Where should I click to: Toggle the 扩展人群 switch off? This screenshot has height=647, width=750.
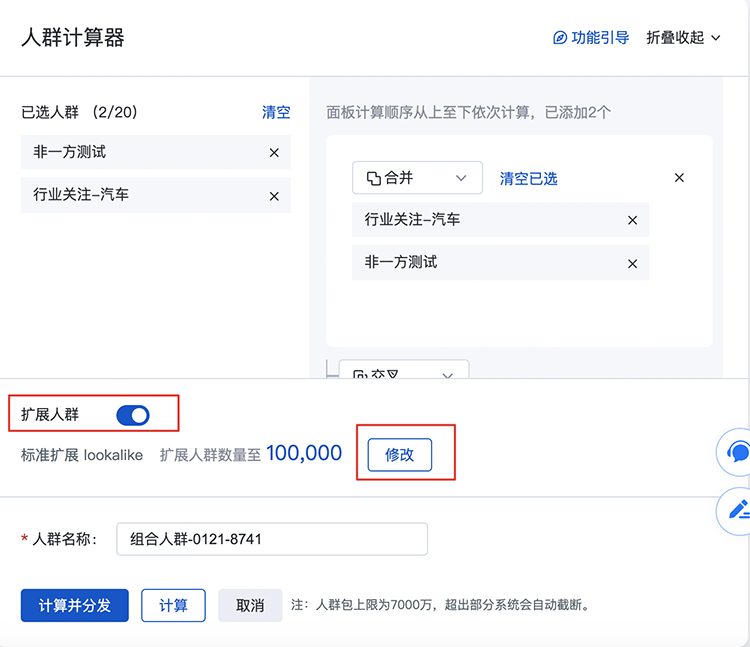point(133,415)
